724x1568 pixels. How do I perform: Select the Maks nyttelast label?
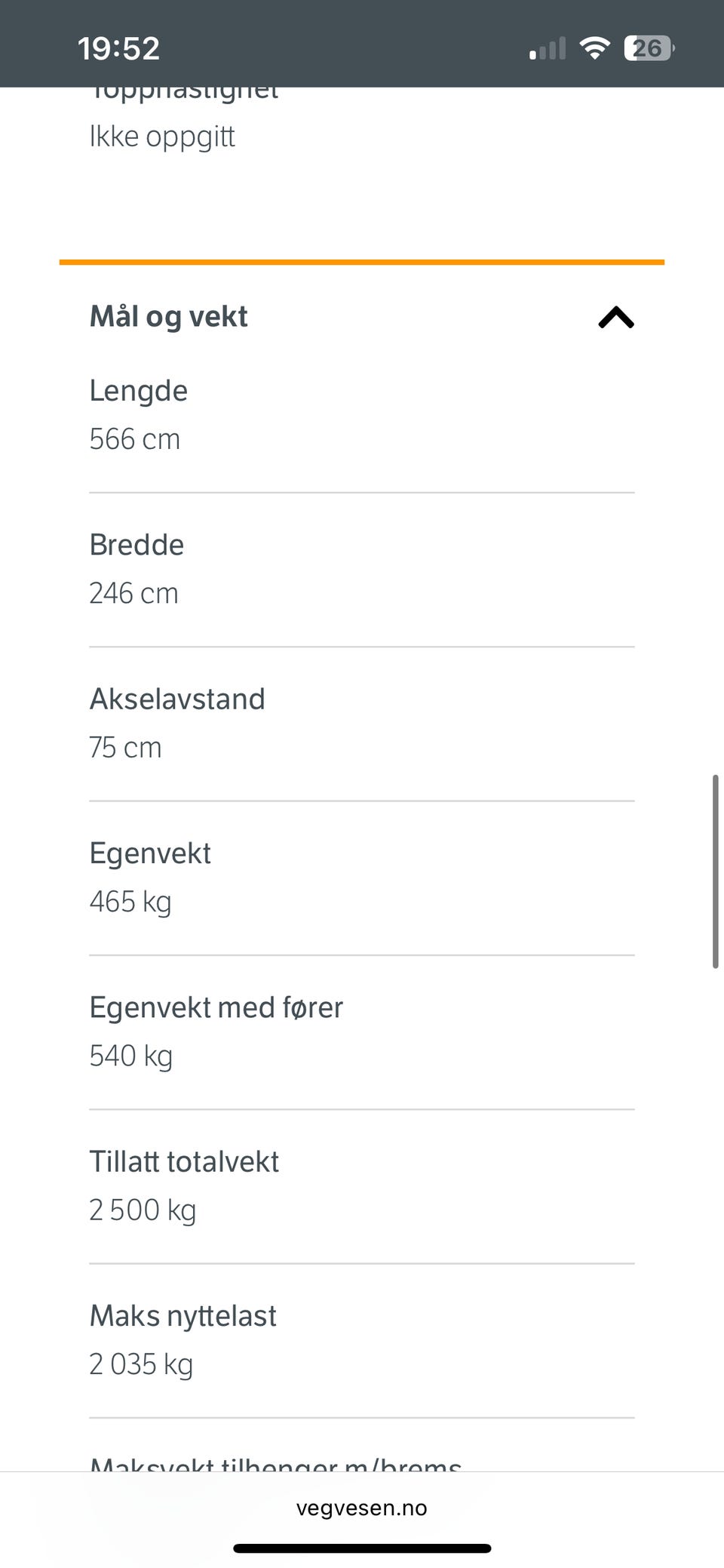(183, 1316)
